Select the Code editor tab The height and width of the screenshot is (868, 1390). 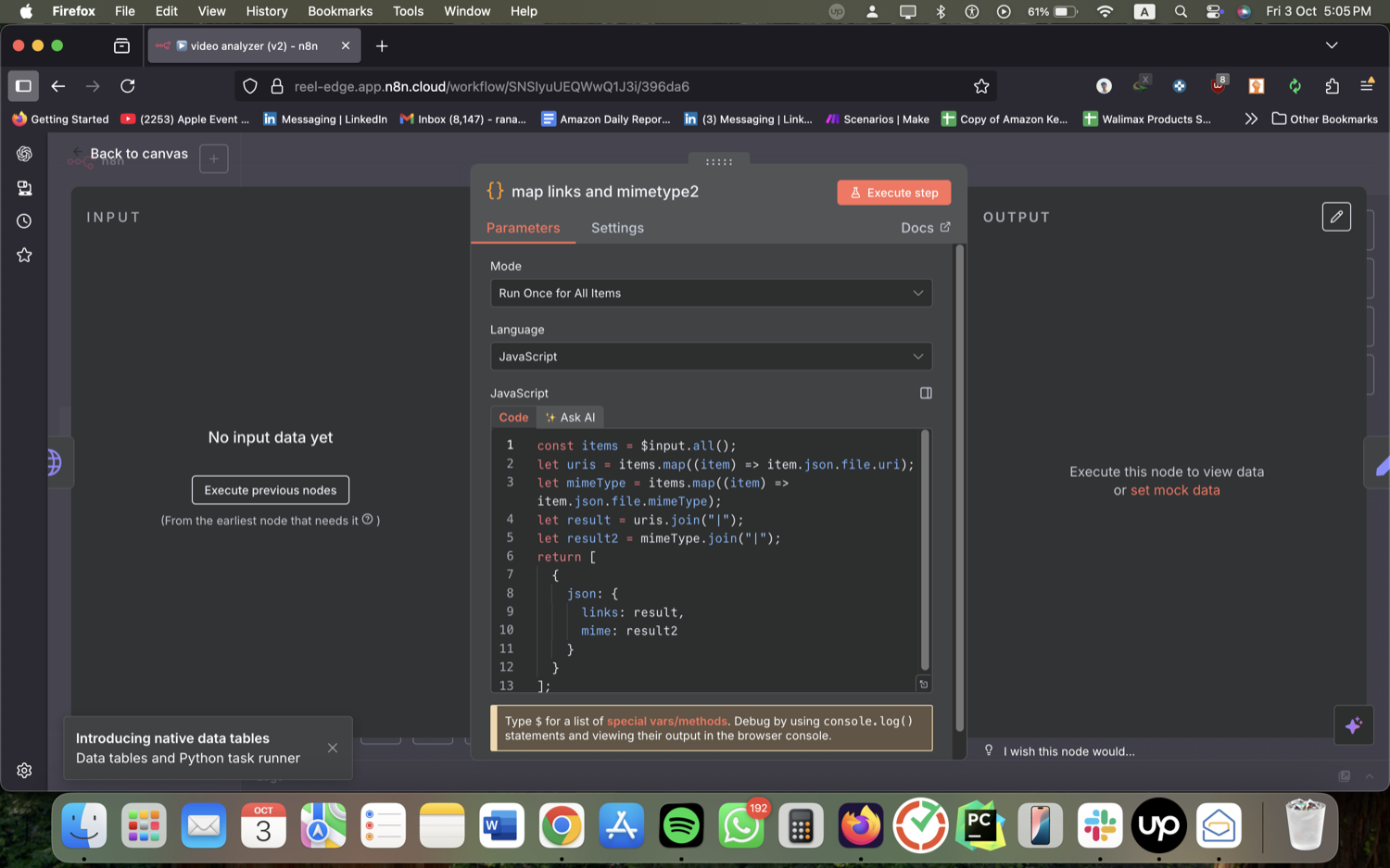pos(513,417)
